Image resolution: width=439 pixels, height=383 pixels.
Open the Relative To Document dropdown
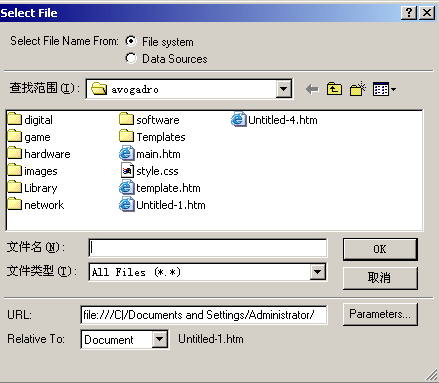[x=160, y=339]
